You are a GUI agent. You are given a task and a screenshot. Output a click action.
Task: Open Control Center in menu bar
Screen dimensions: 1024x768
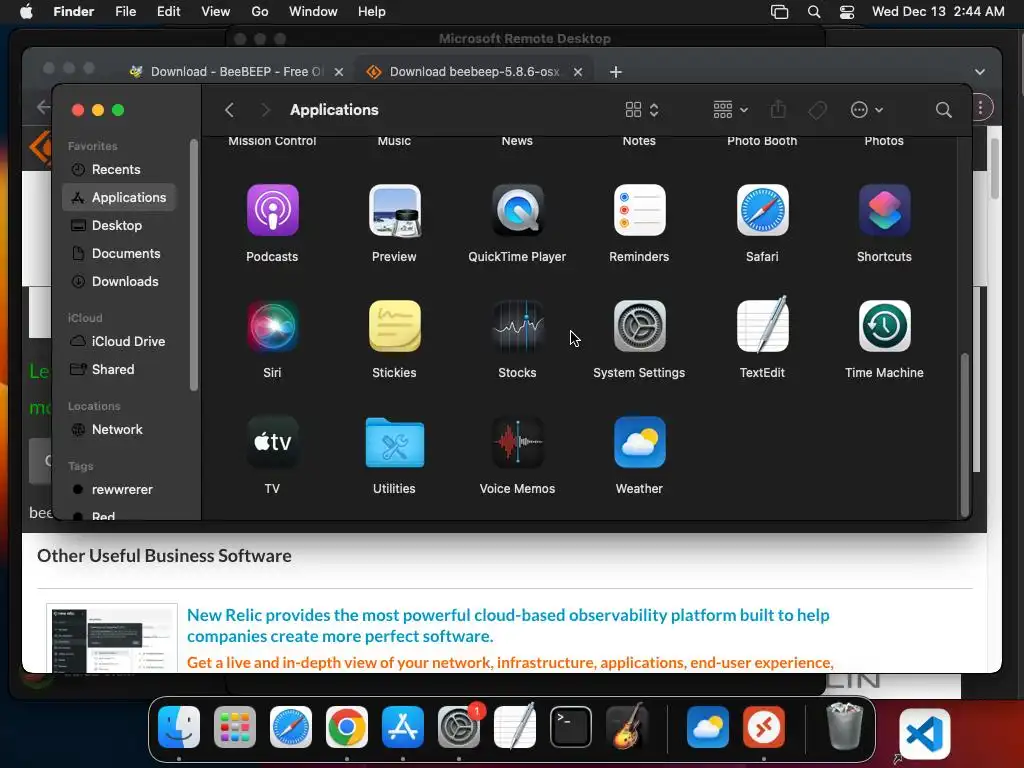[x=847, y=12]
